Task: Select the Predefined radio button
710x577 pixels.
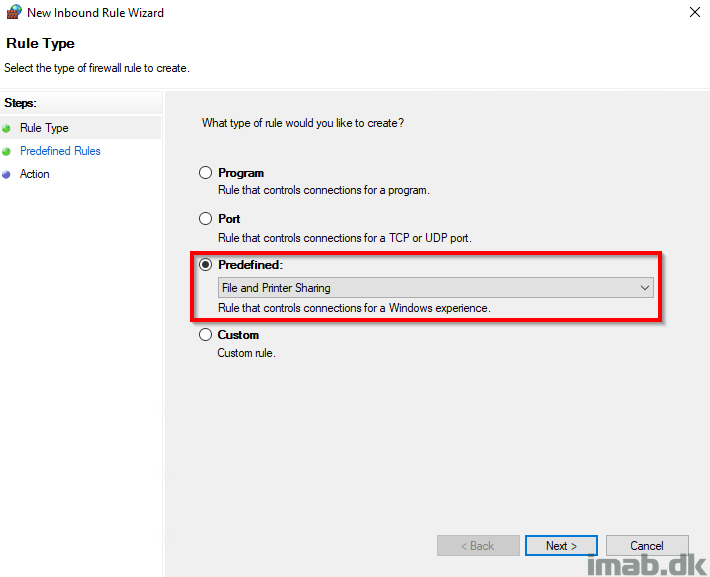Action: 206,264
